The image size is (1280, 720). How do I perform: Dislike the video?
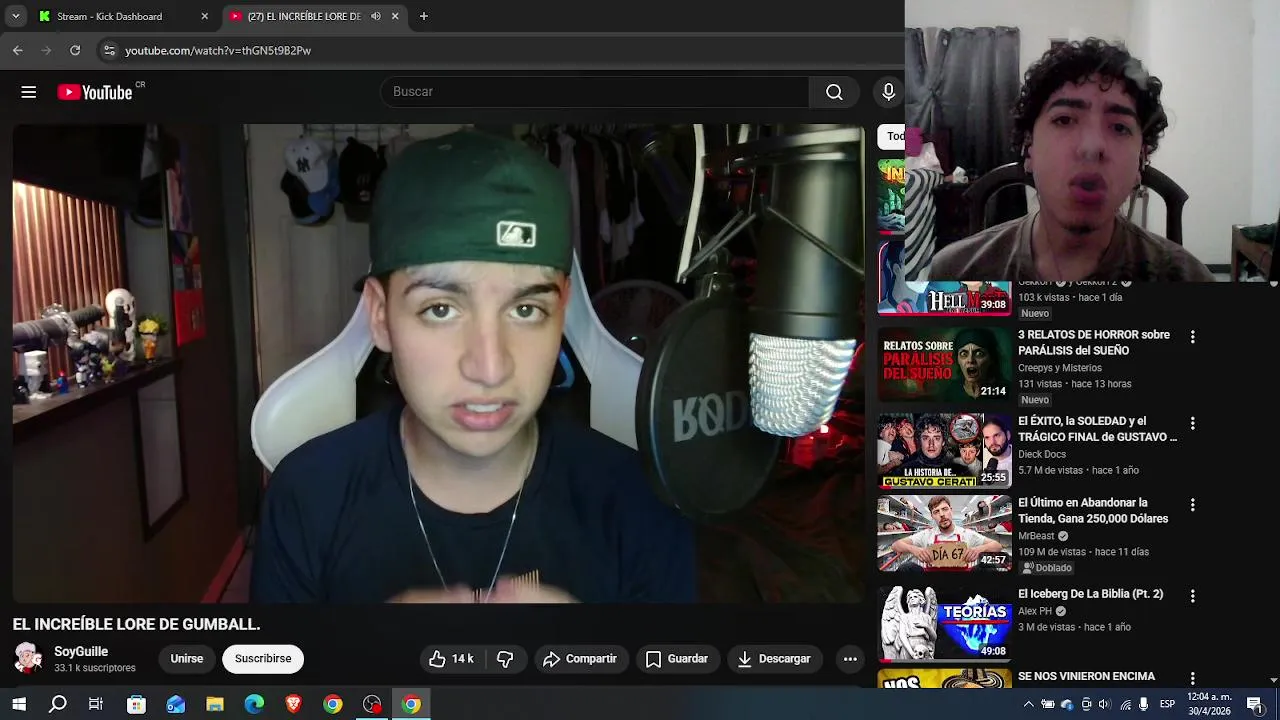coord(505,659)
